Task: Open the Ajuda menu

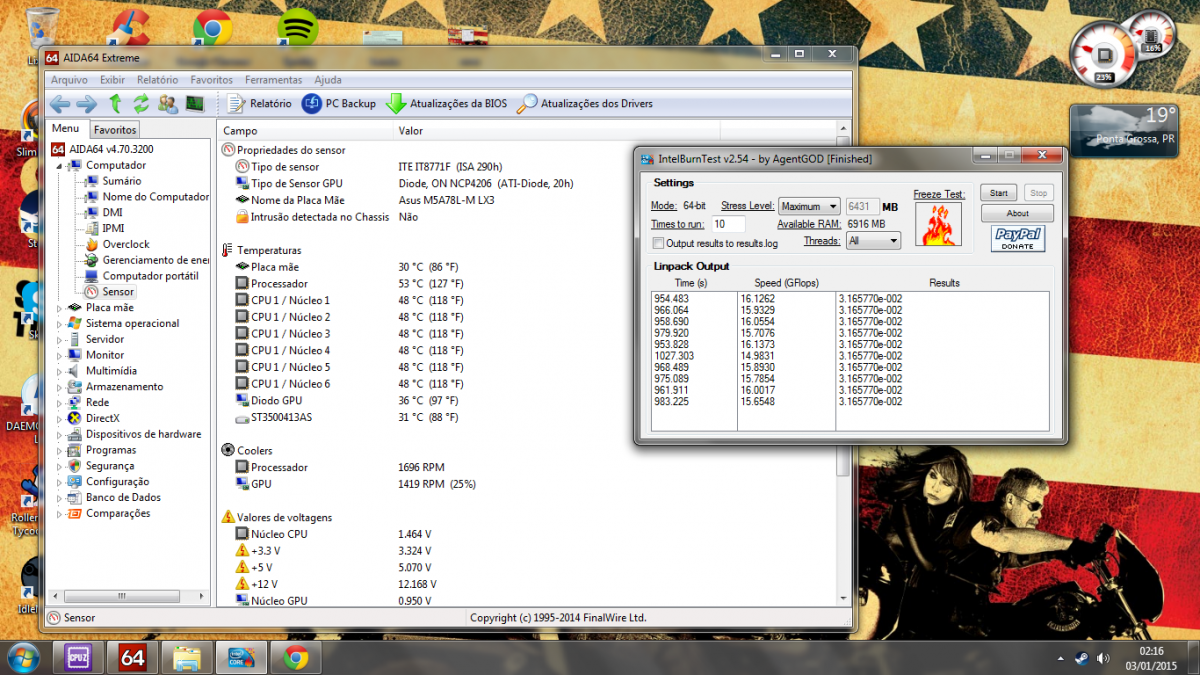Action: click(x=328, y=80)
